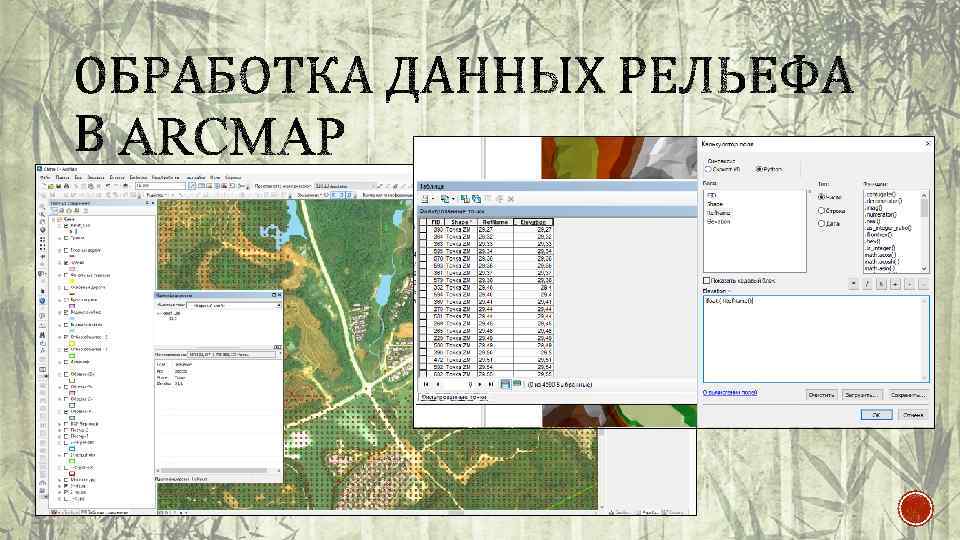Open Table Options dropdown arrow
The width and height of the screenshot is (960, 540).
433,200
